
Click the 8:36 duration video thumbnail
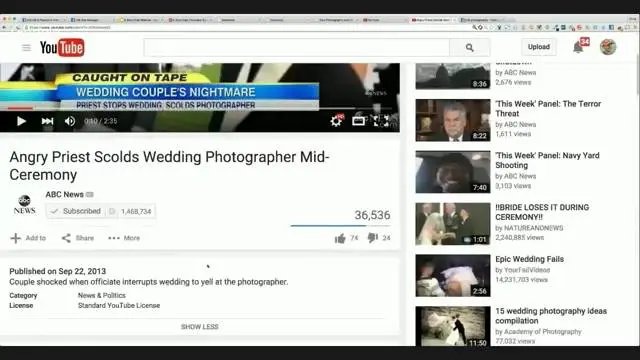[x=453, y=76]
